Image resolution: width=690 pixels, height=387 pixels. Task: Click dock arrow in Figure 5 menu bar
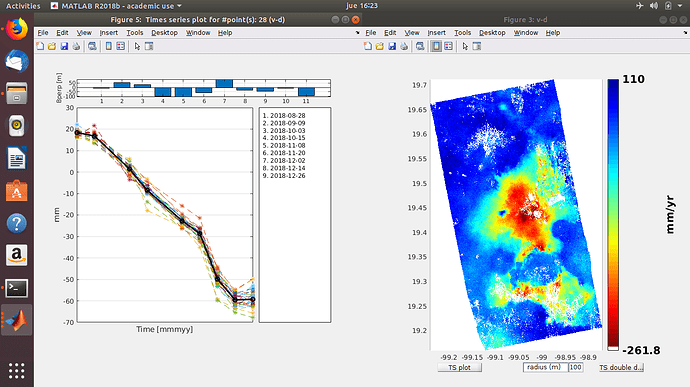click(357, 33)
